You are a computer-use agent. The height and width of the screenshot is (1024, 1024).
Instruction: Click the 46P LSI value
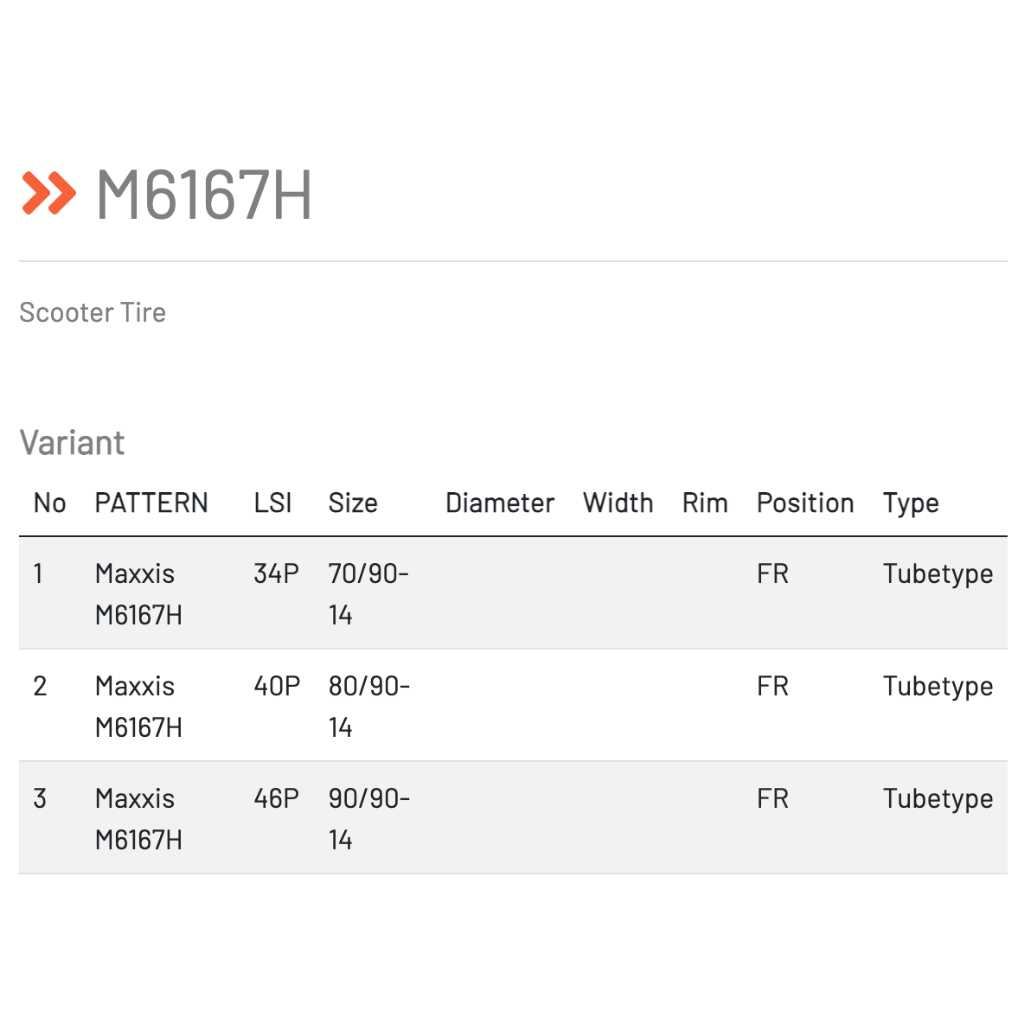coord(276,798)
